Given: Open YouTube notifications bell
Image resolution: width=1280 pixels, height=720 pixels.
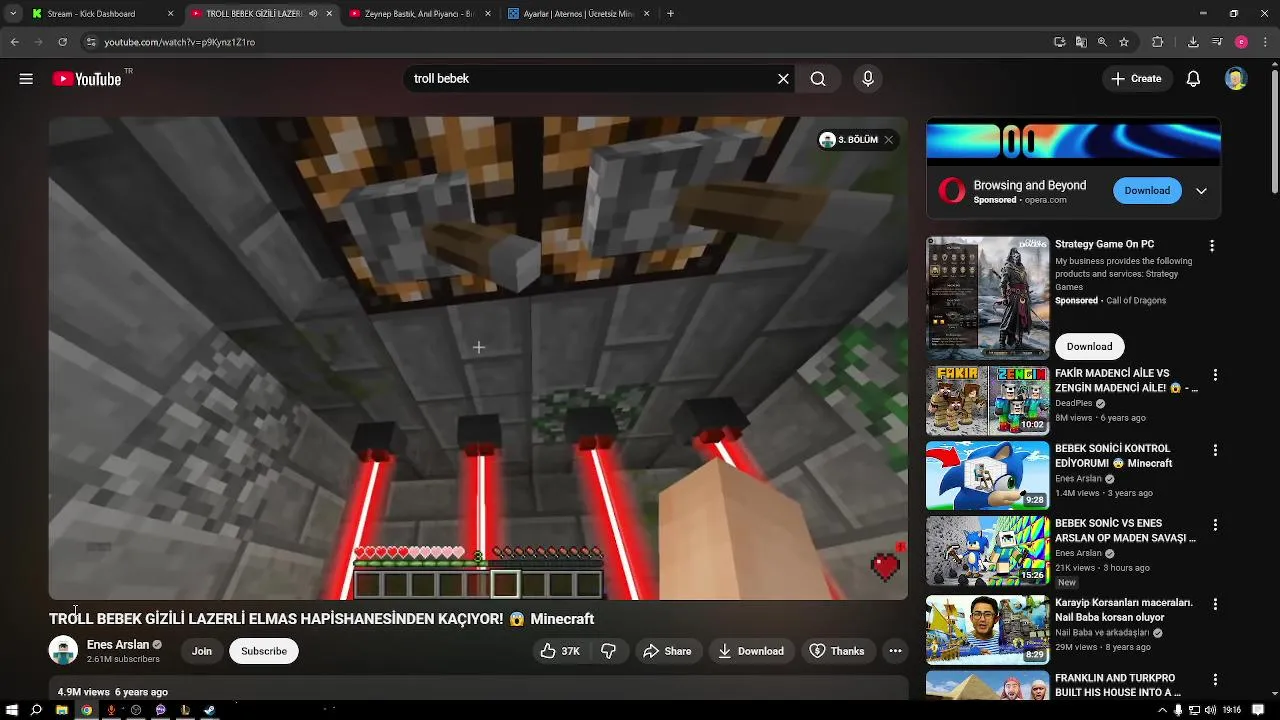Looking at the screenshot, I should click(1193, 79).
